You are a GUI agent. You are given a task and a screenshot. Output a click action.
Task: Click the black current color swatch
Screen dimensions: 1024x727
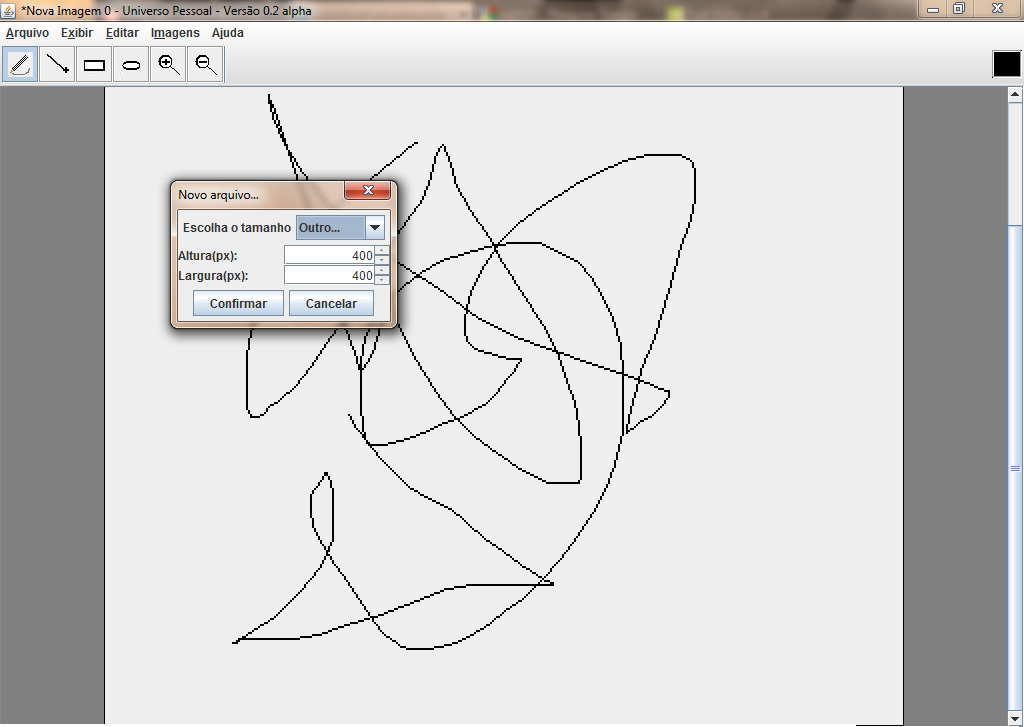click(1005, 64)
